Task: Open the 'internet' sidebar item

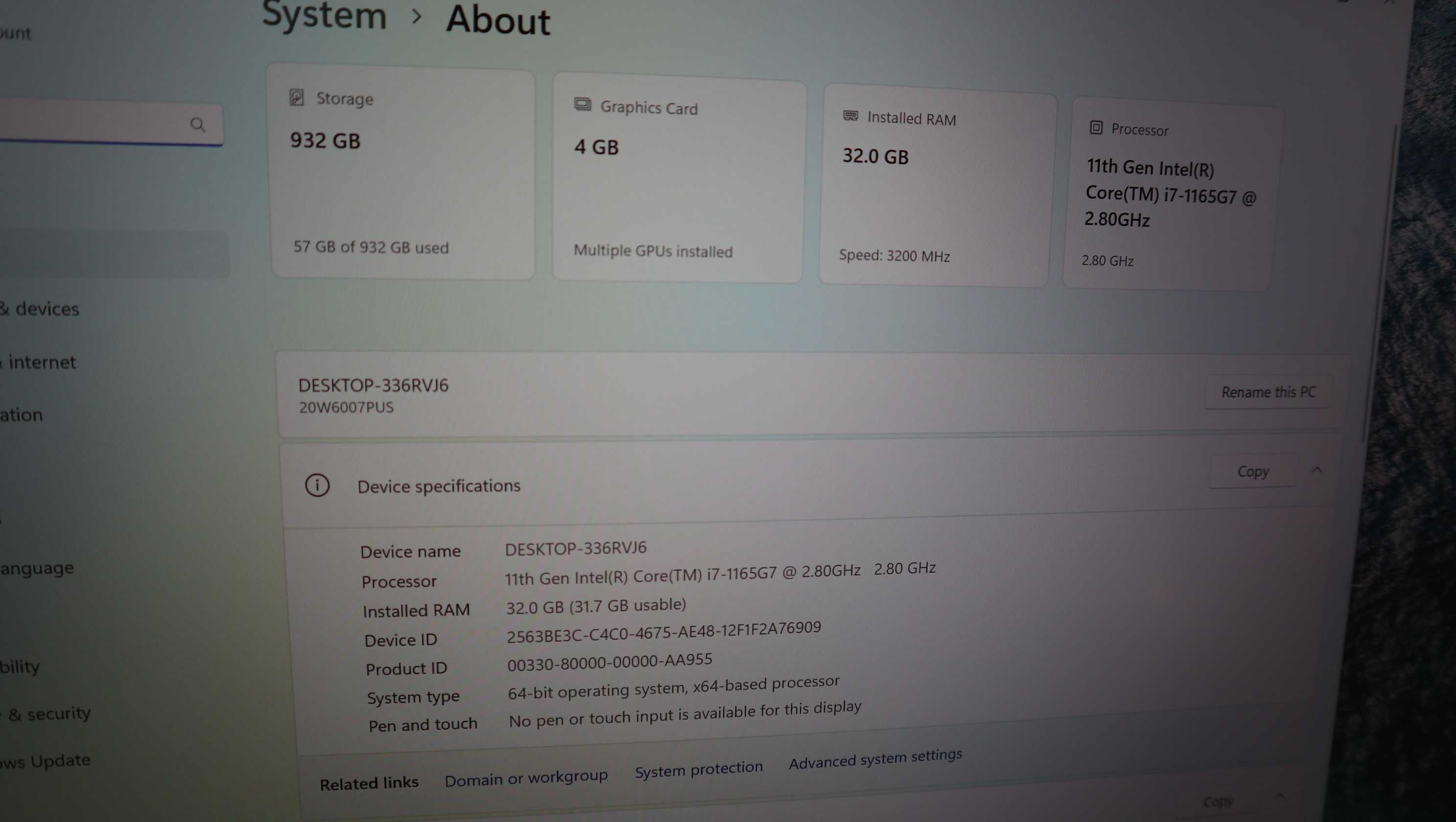Action: click(x=39, y=362)
